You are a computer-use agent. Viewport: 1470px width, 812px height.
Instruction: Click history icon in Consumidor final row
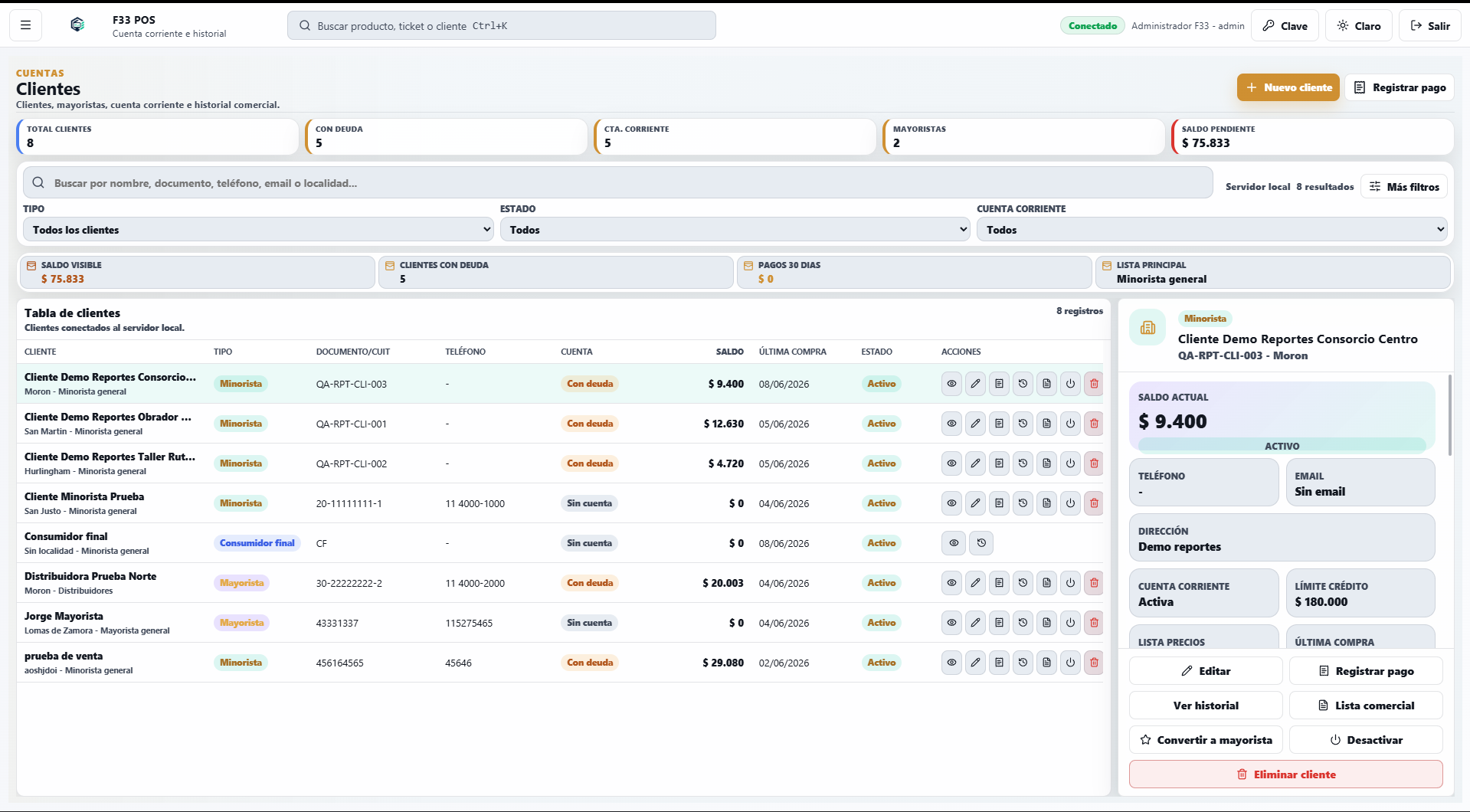pos(981,543)
